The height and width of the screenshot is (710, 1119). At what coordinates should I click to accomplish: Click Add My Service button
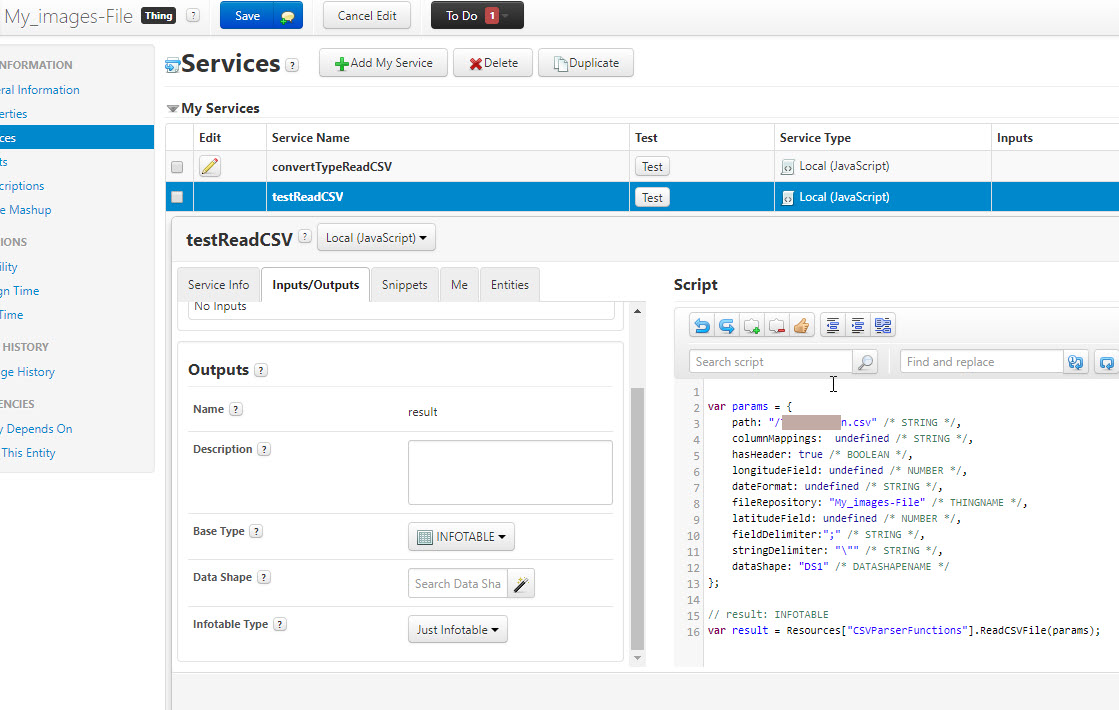click(x=383, y=62)
